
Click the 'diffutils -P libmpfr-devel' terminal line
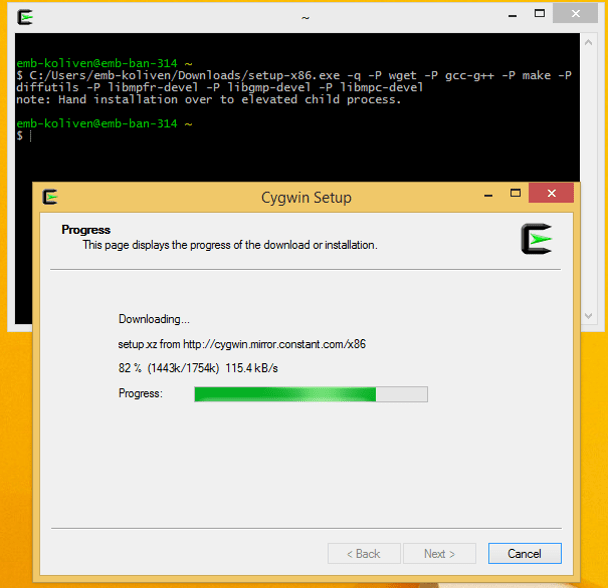click(x=219, y=87)
